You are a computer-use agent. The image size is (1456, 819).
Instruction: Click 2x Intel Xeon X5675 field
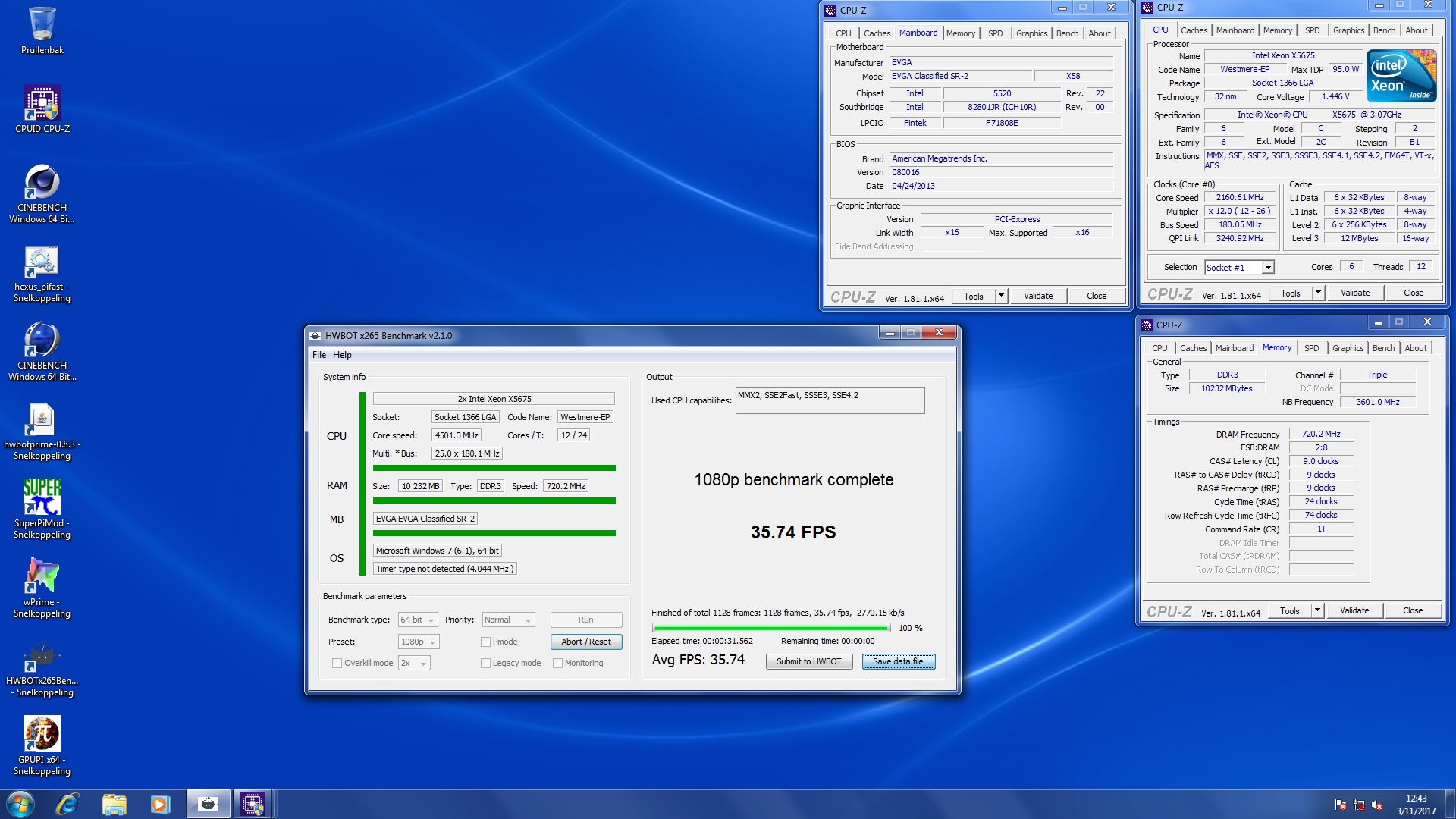pyautogui.click(x=494, y=399)
